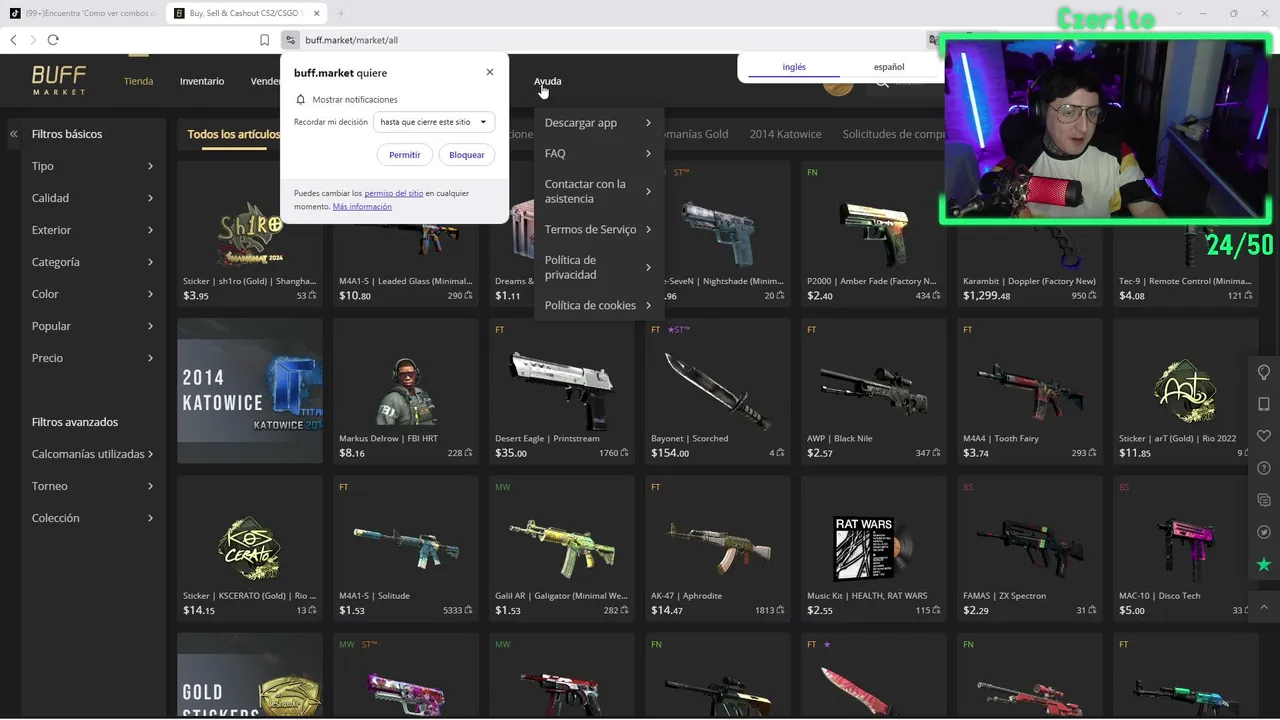
Task: Select the inglés translation tab
Action: [x=794, y=67]
